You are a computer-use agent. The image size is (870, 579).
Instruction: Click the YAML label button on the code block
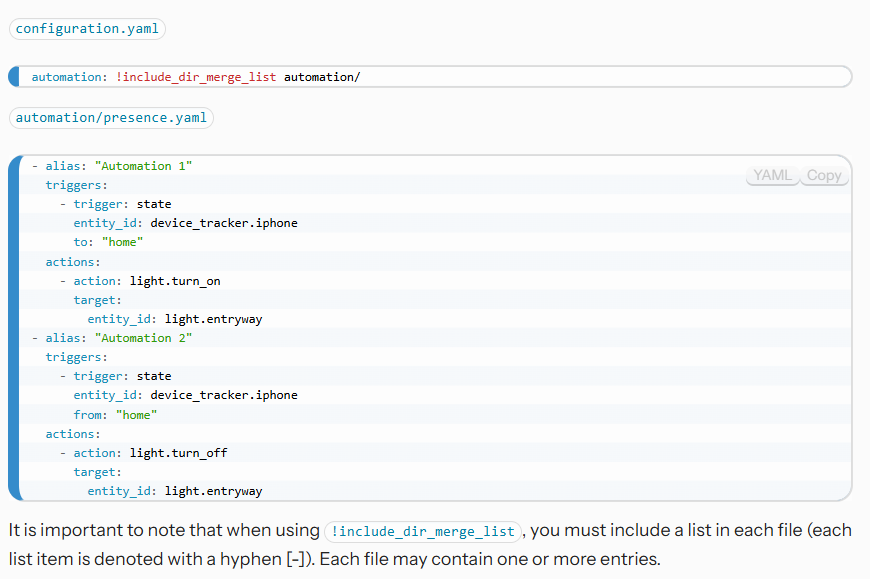(x=772, y=175)
